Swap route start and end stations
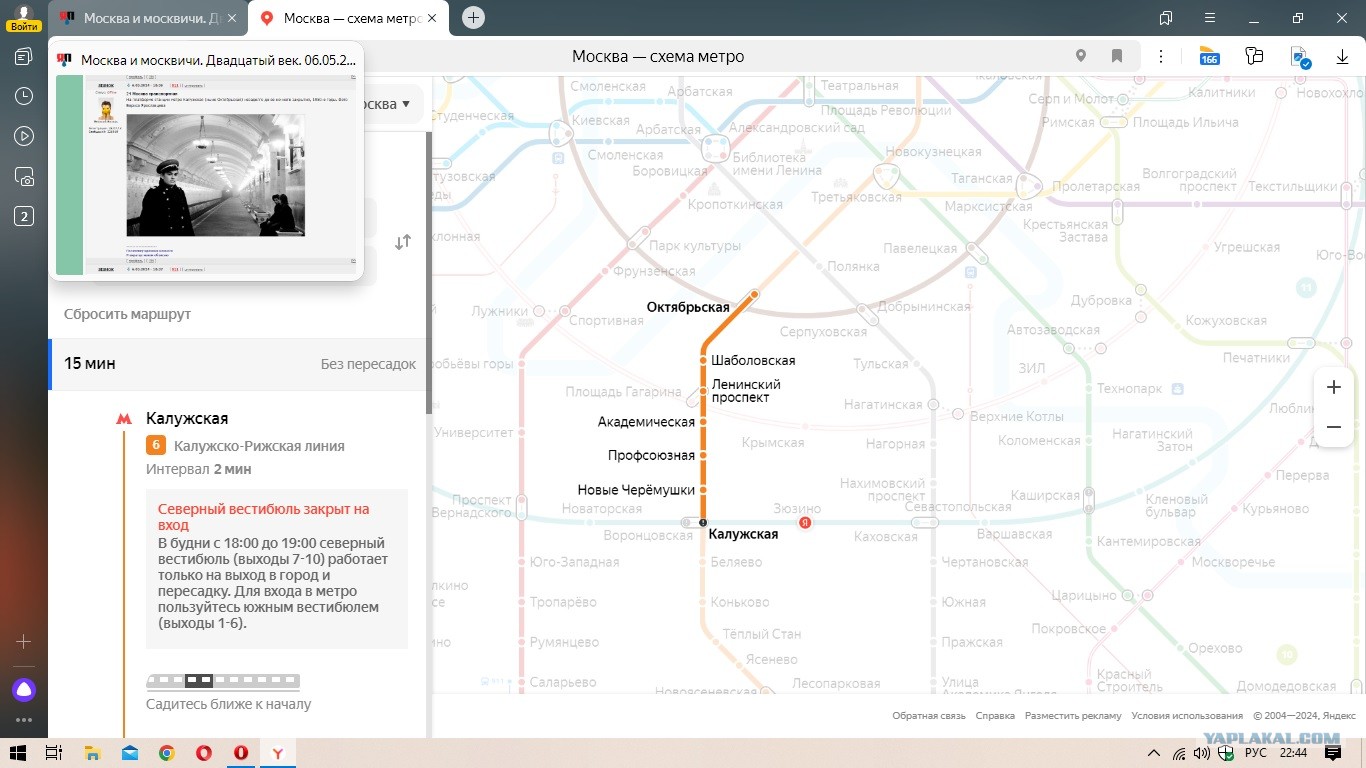1366x768 pixels. (403, 242)
